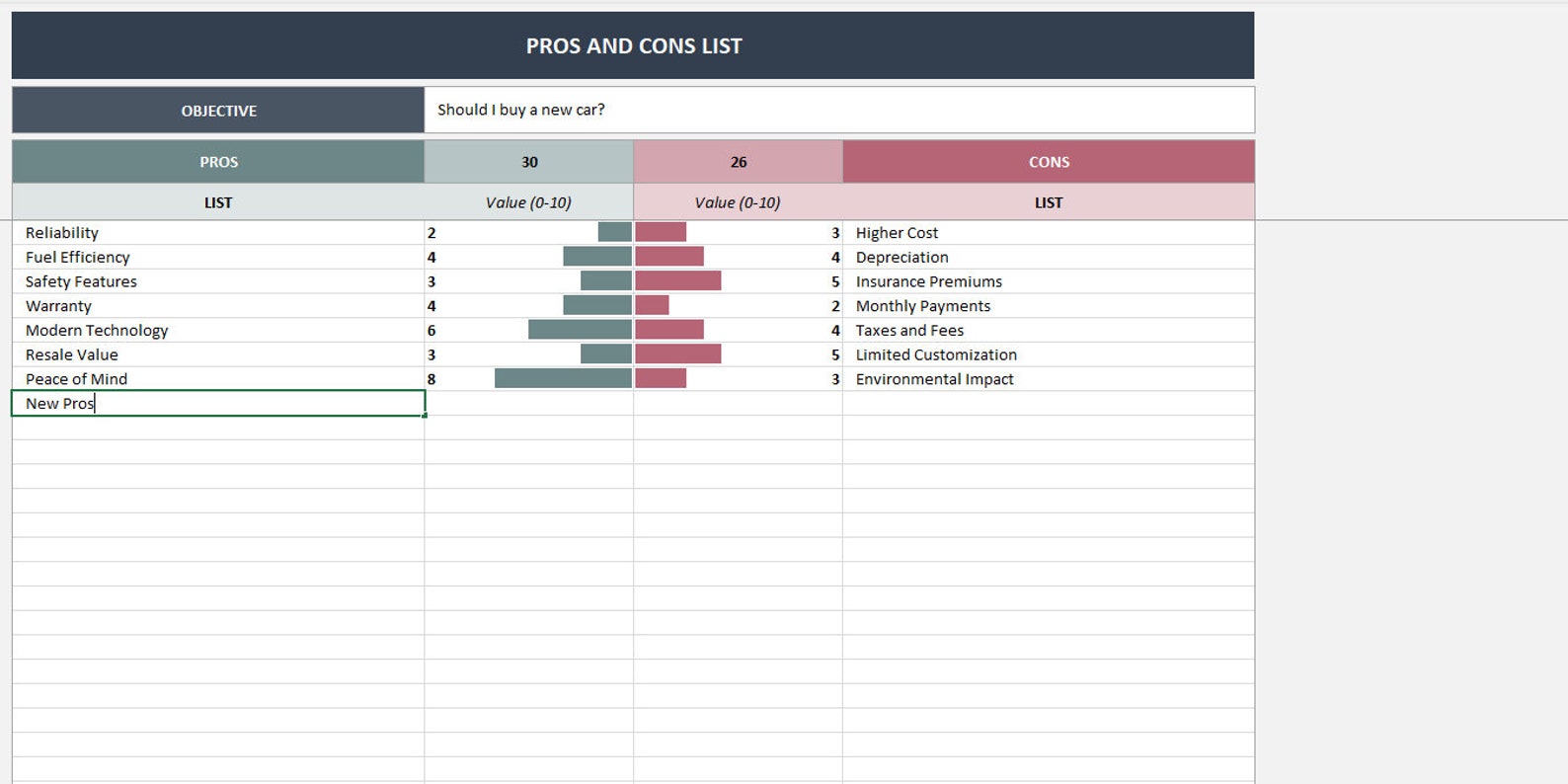1568x784 pixels.
Task: Click Warranty's value cell showing 4
Action: (529, 306)
